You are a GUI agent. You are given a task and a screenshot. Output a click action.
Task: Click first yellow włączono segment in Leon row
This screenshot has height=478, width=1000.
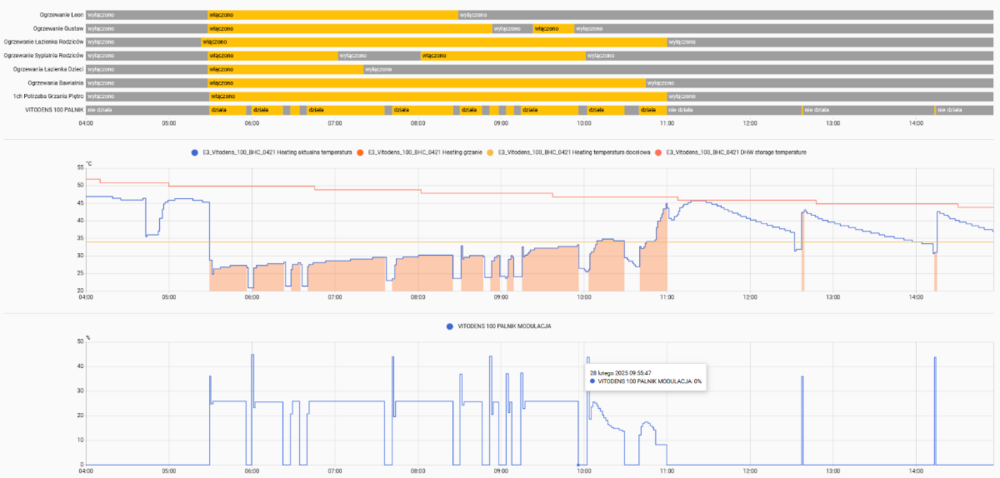[x=332, y=15]
